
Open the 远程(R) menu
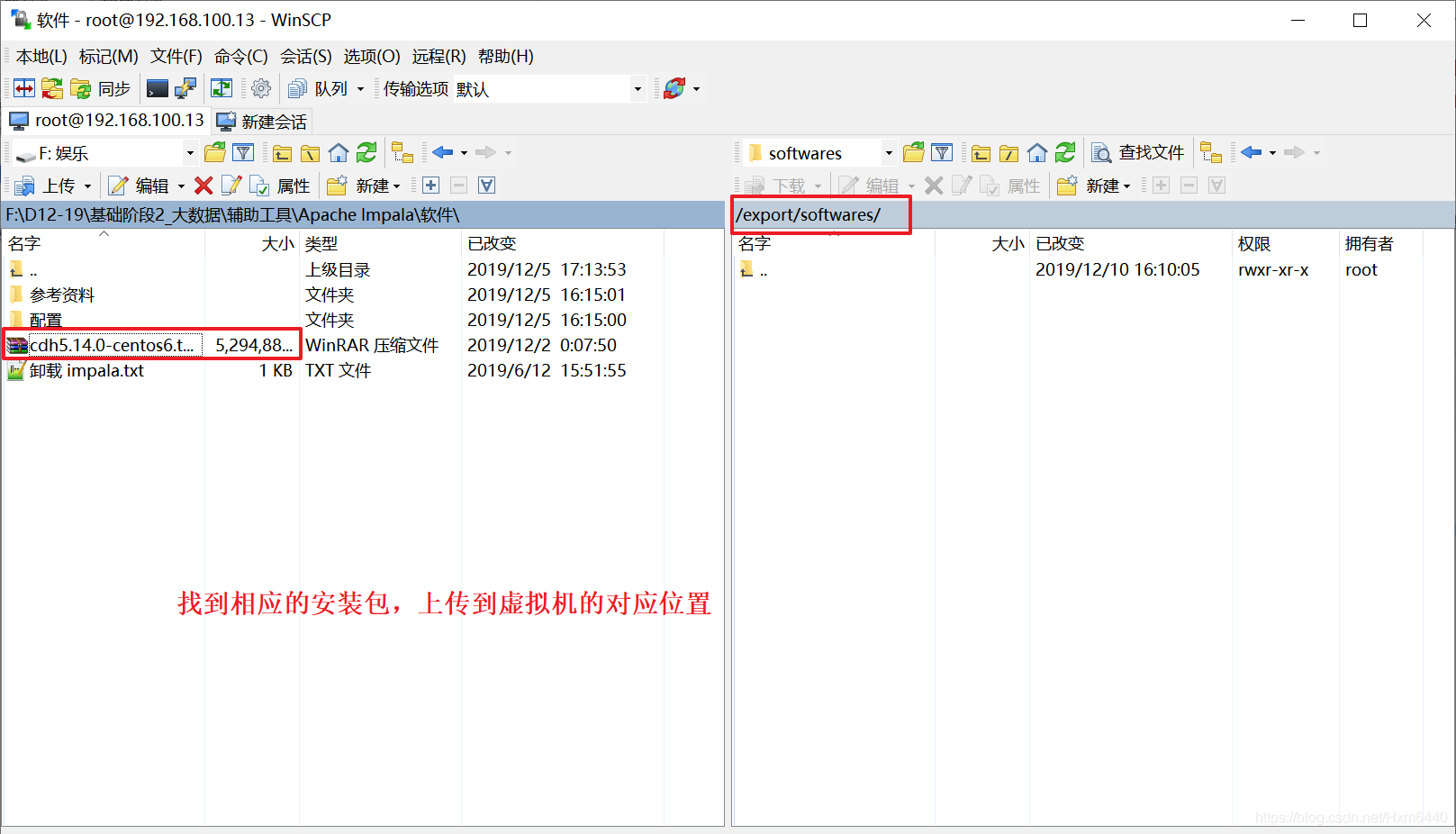tap(439, 56)
